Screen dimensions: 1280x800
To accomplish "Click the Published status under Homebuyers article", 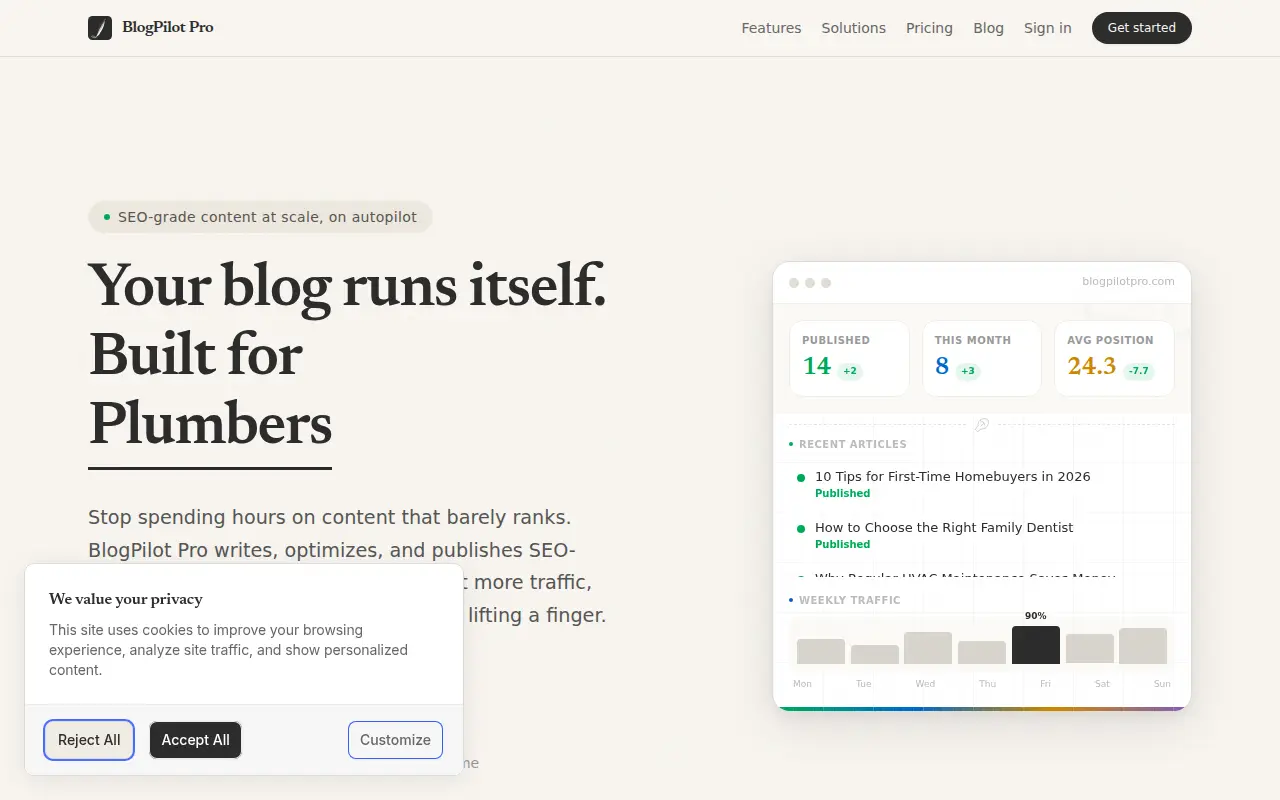I will pyautogui.click(x=842, y=494).
